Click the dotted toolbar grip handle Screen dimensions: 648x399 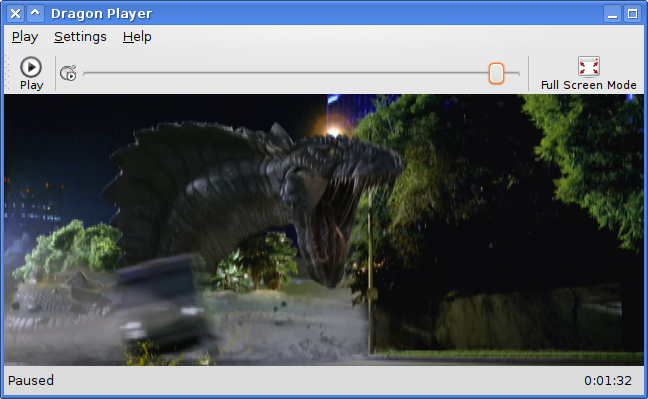7,73
